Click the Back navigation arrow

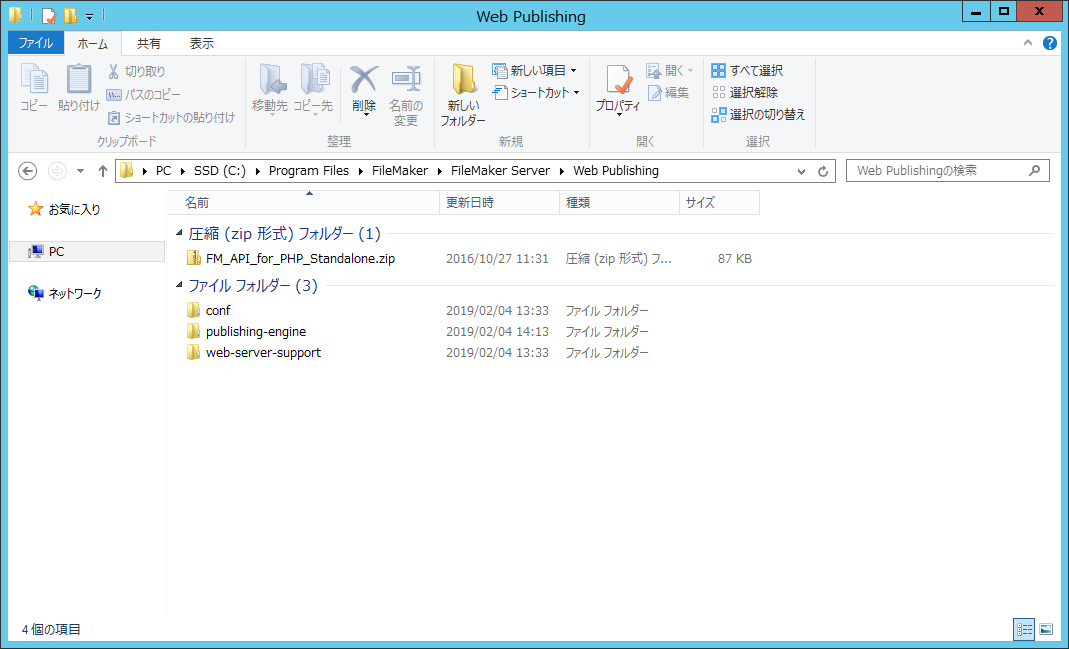(27, 171)
